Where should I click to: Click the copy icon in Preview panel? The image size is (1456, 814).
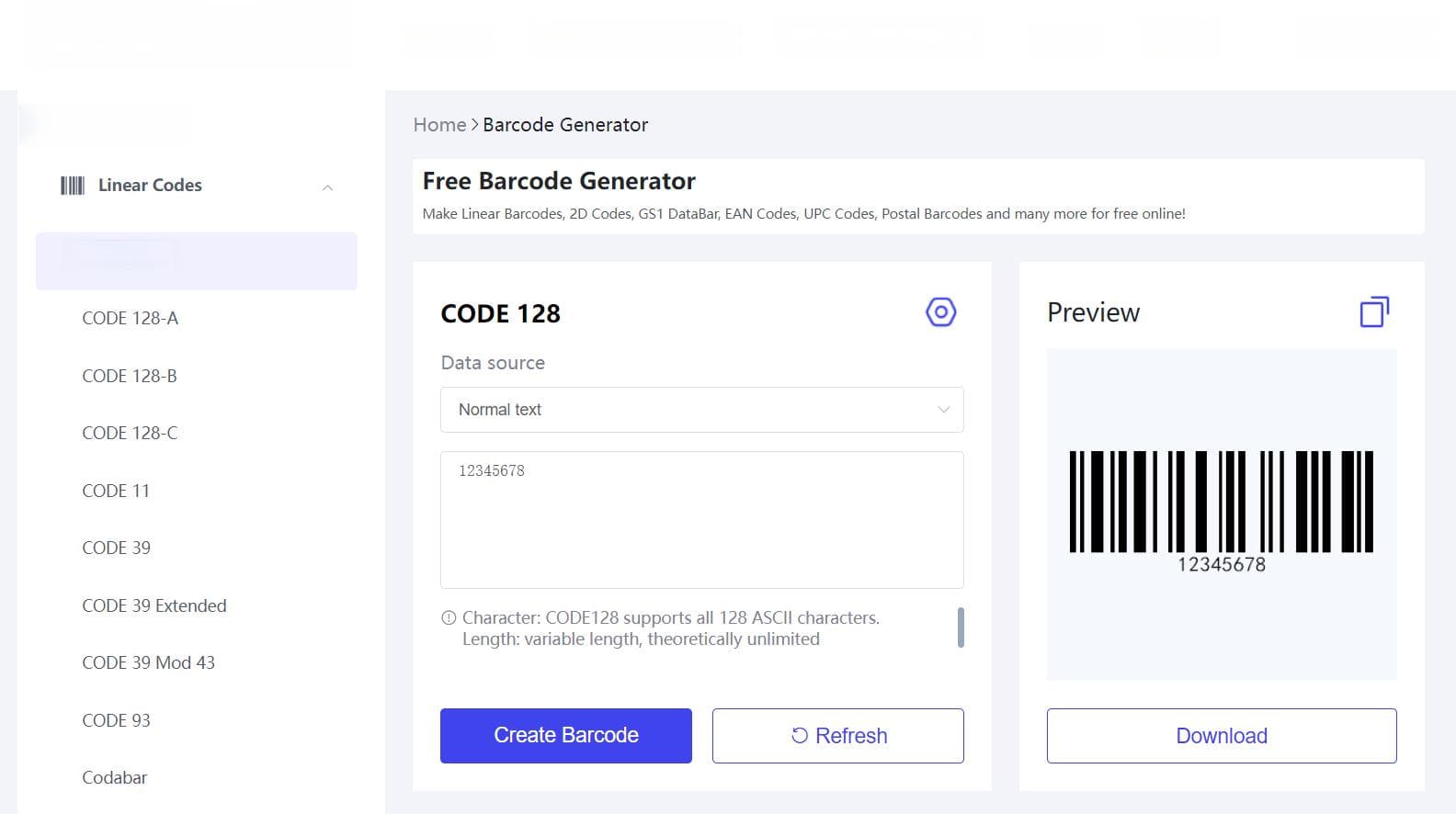pos(1374,312)
